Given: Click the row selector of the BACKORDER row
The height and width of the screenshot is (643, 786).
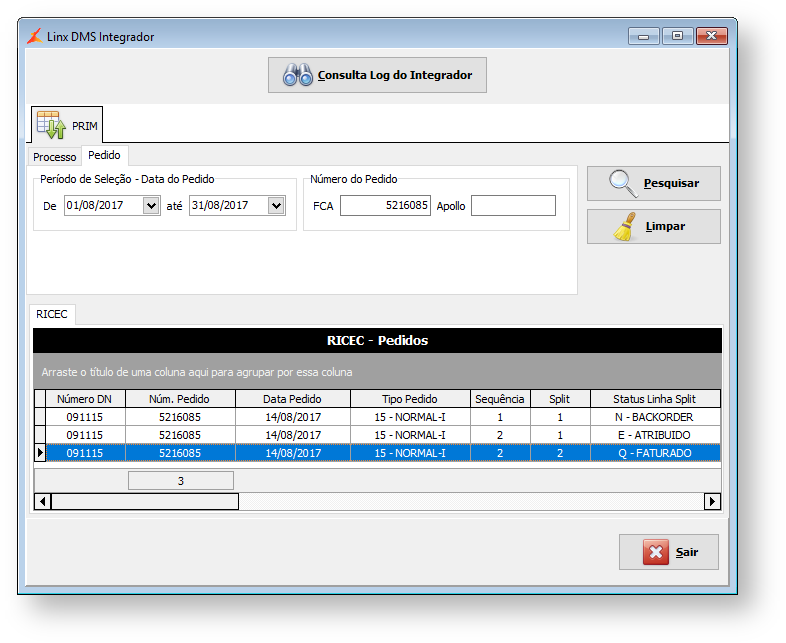Looking at the screenshot, I should pyautogui.click(x=40, y=417).
